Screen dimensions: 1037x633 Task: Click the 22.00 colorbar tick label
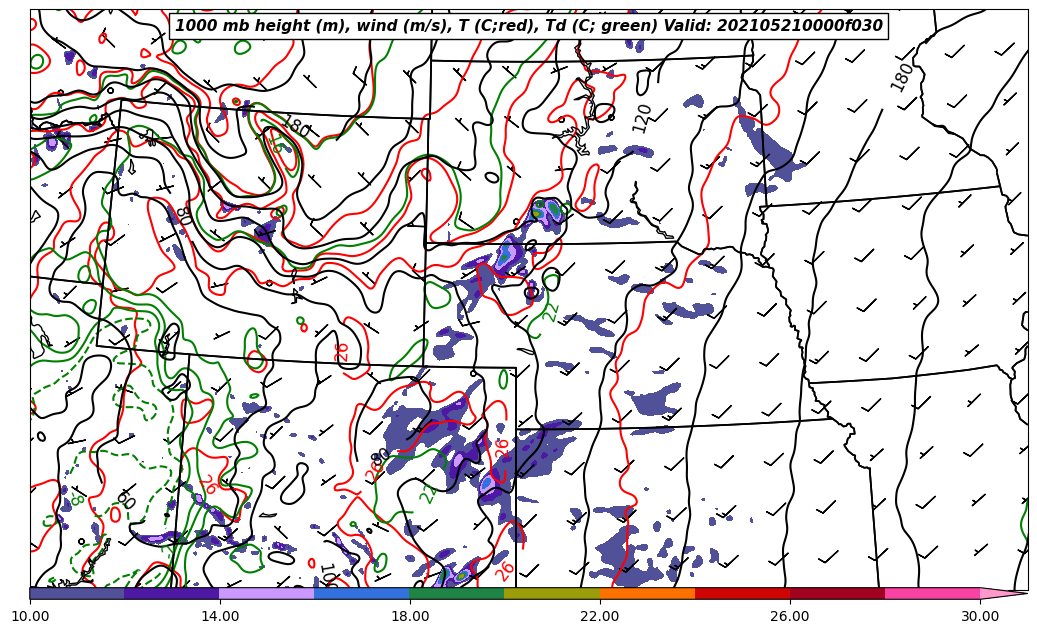pyautogui.click(x=600, y=616)
